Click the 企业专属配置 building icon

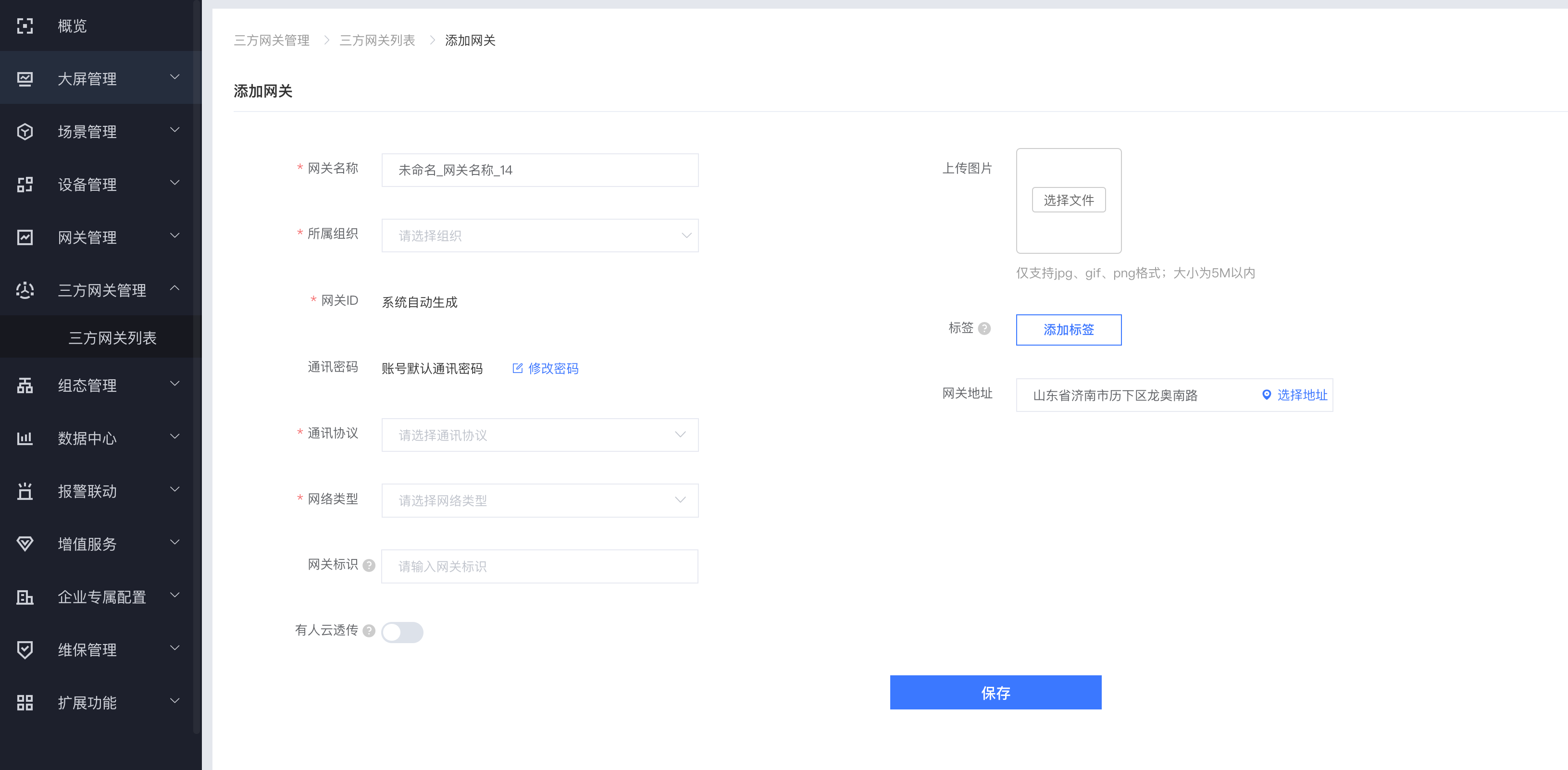(x=25, y=597)
